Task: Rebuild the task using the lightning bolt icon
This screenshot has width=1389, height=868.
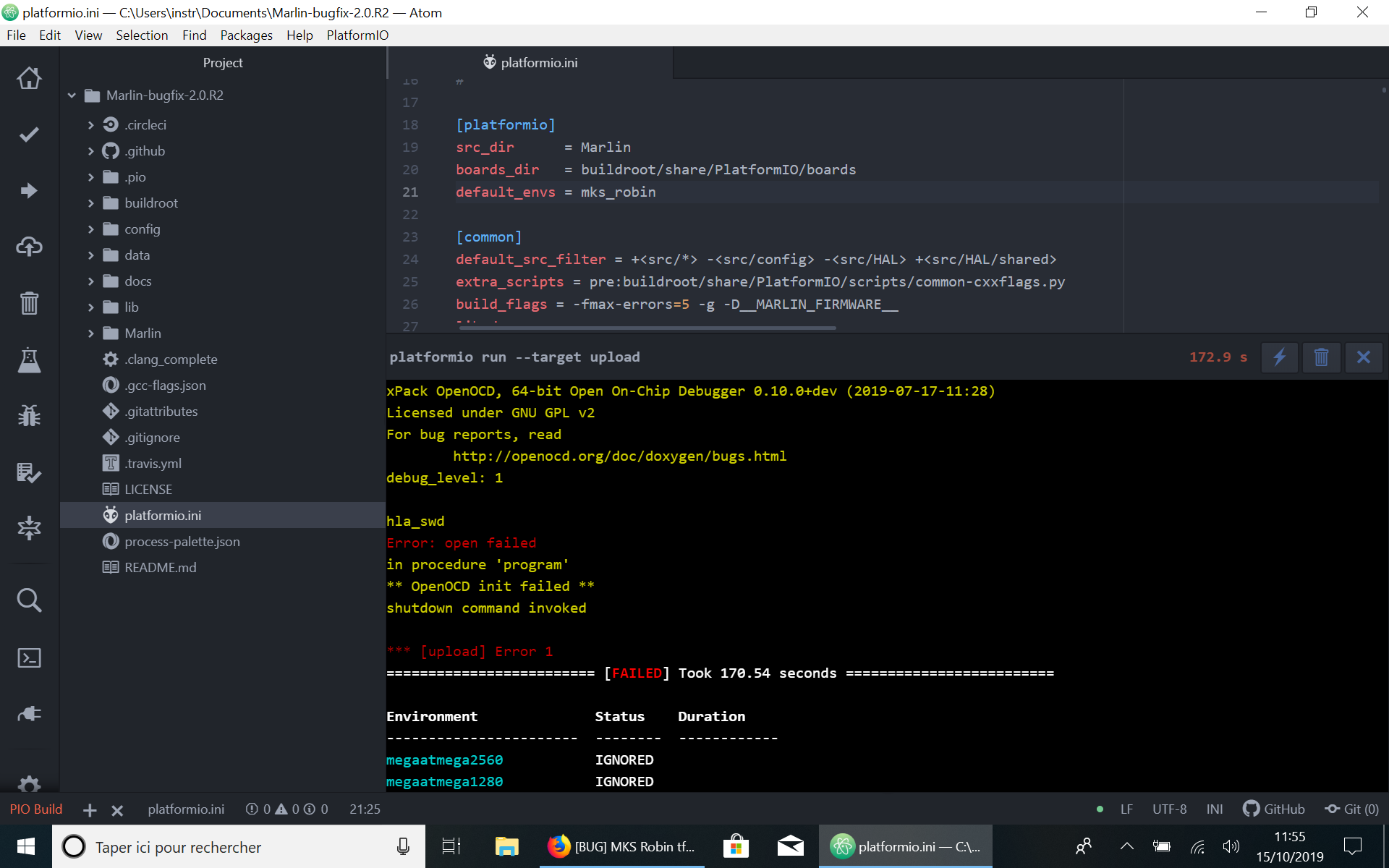Action: click(1279, 357)
